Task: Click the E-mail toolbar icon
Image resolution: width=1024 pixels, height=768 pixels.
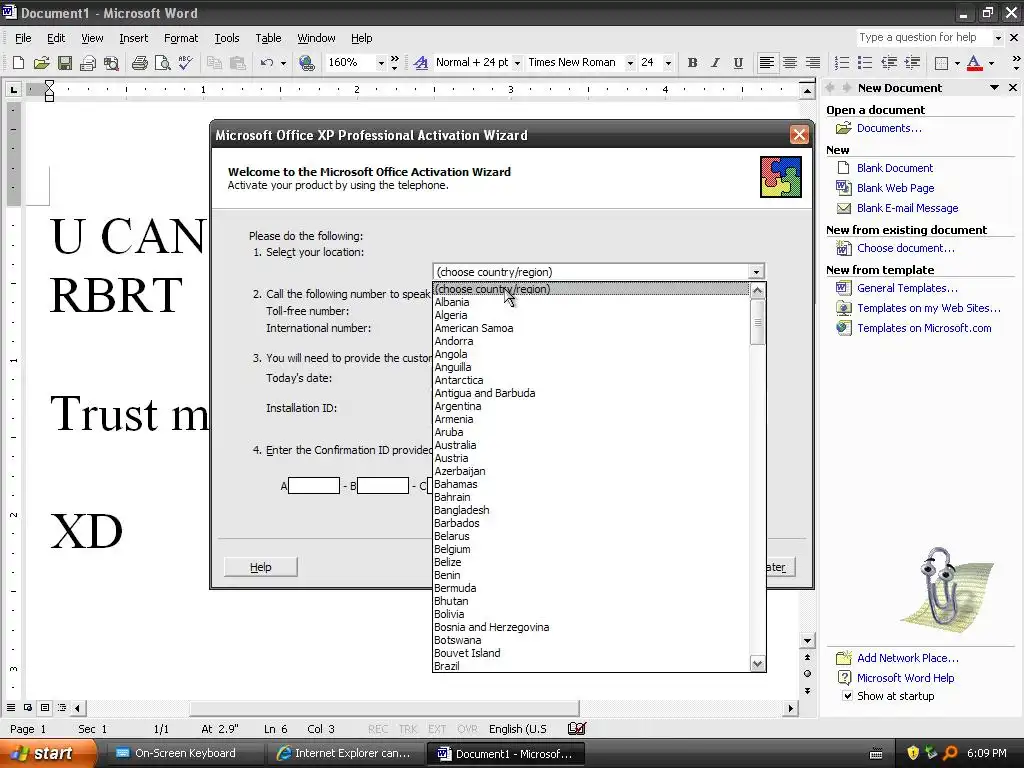Action: point(88,63)
